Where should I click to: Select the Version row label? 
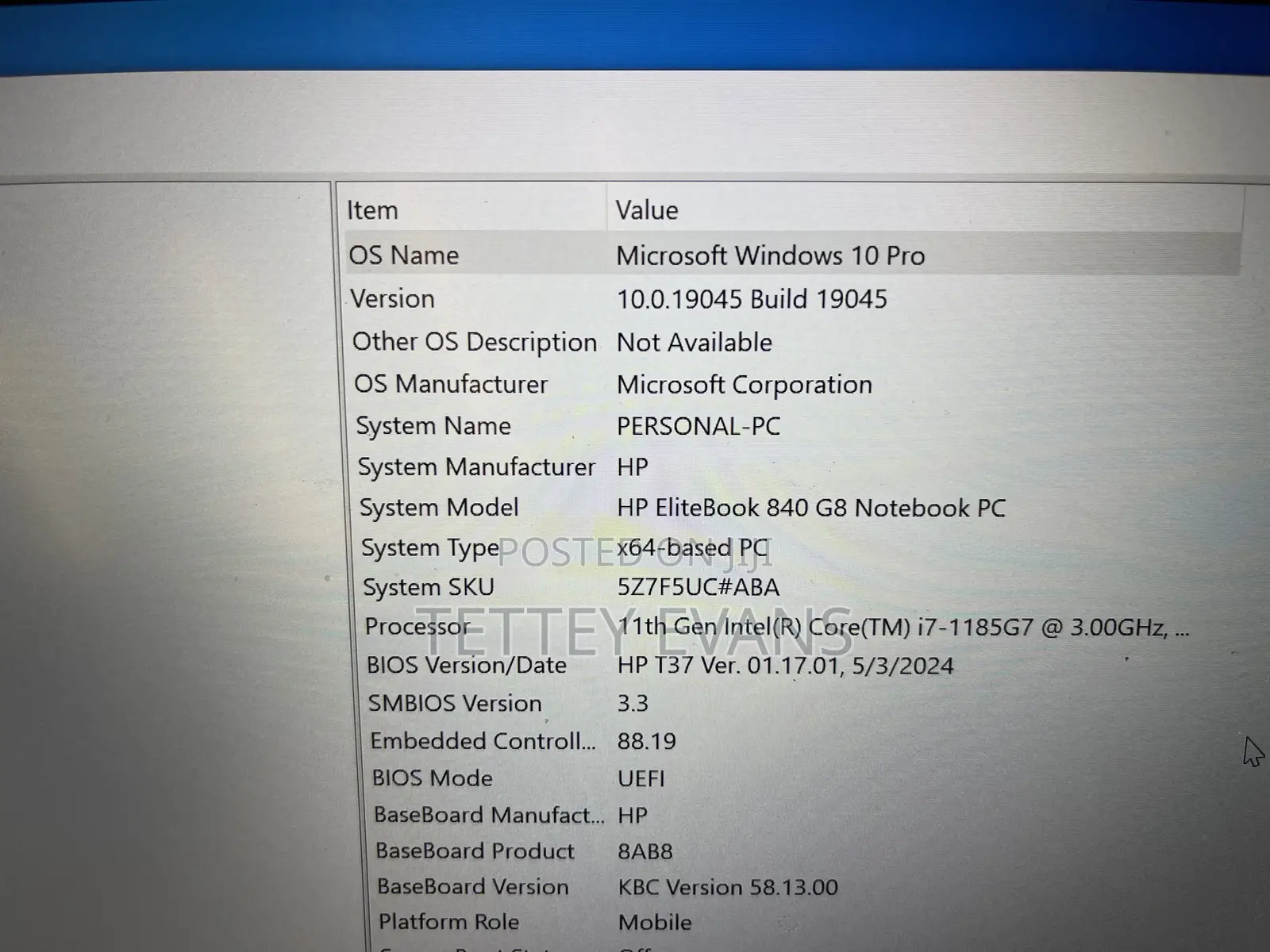[393, 298]
